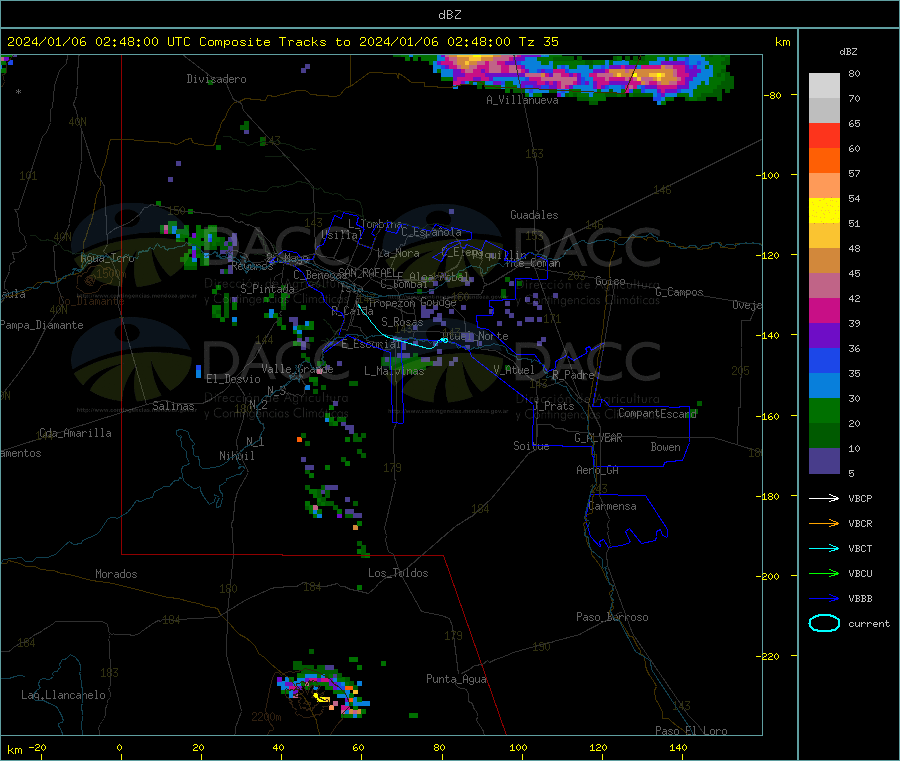Click the 0 km tick on bottom axis
Viewport: 900px width, 761px height.
click(x=119, y=748)
